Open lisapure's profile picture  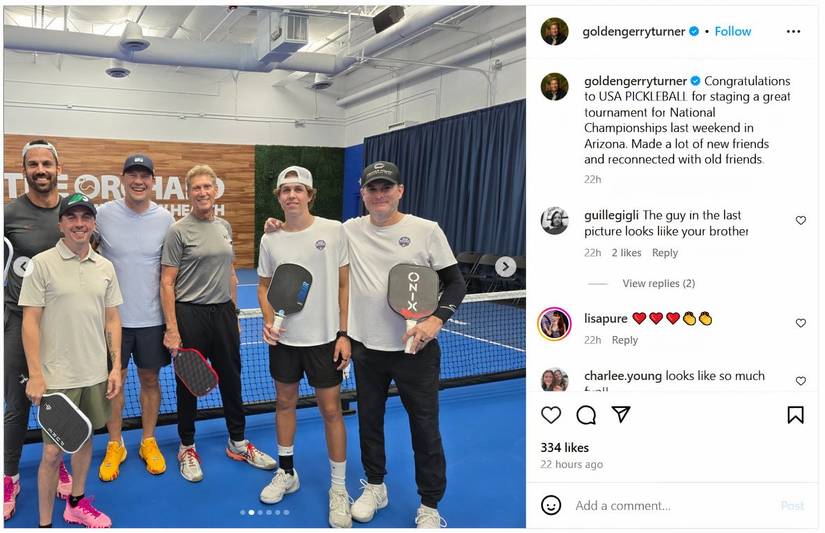click(554, 324)
